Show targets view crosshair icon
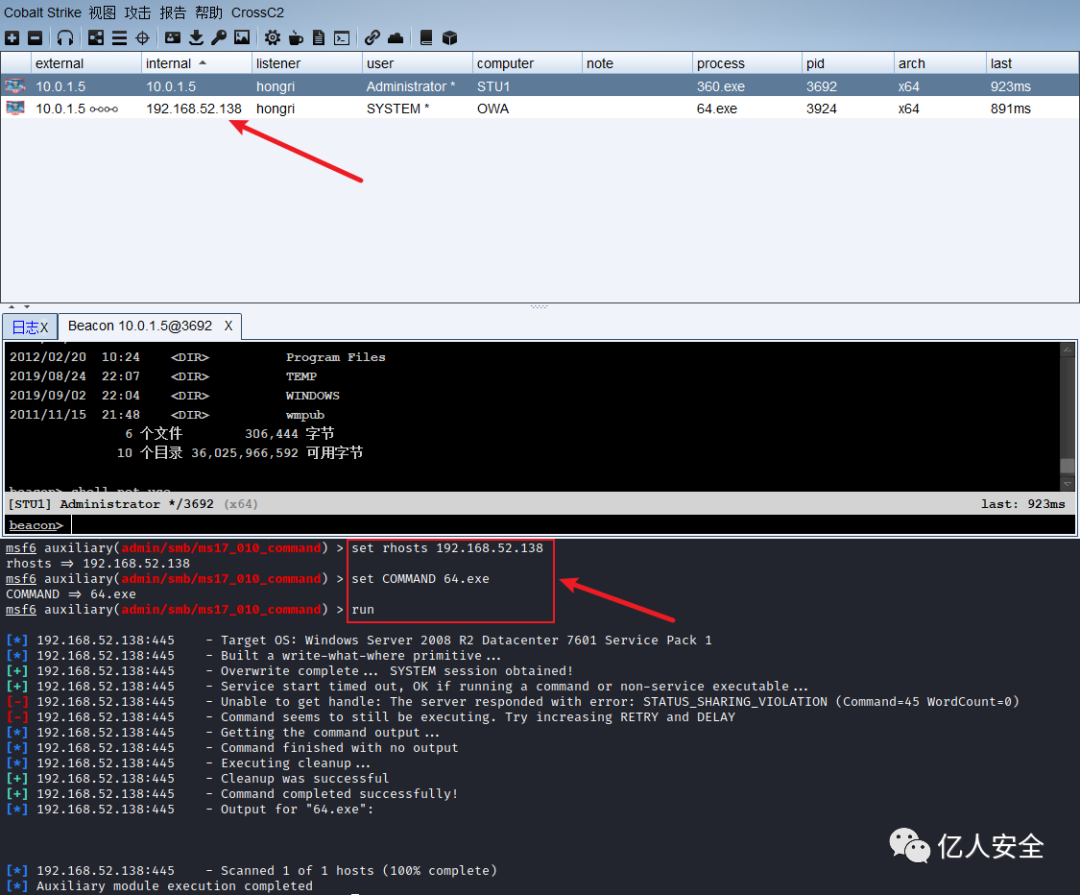 point(143,38)
